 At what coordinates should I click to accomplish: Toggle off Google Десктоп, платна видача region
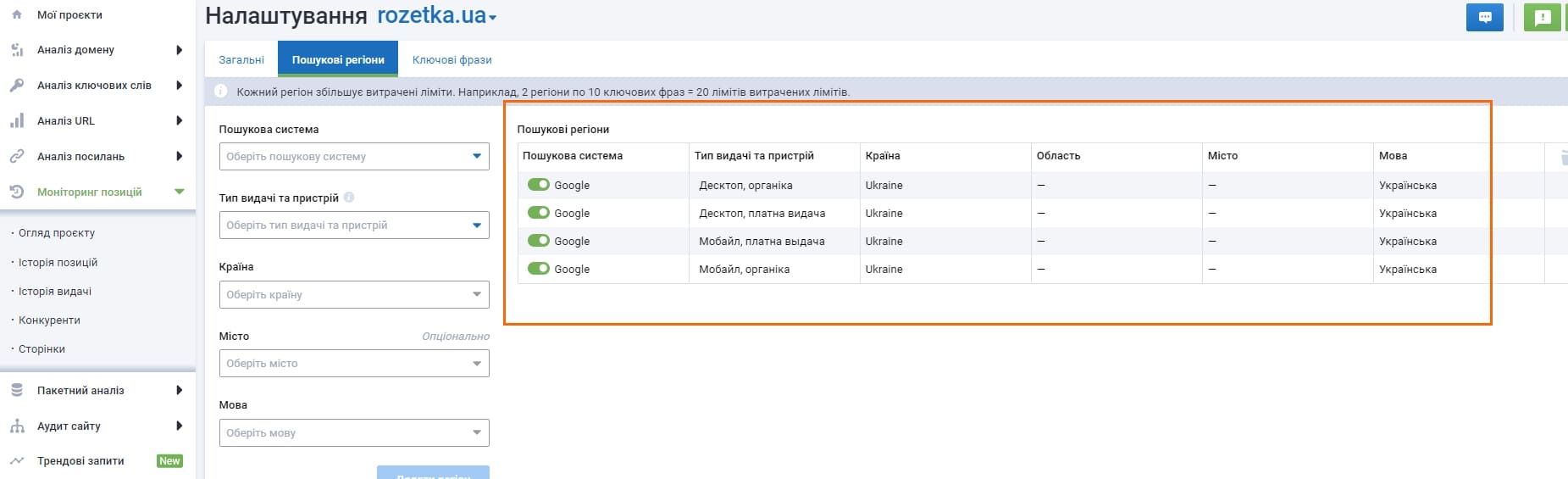[539, 213]
